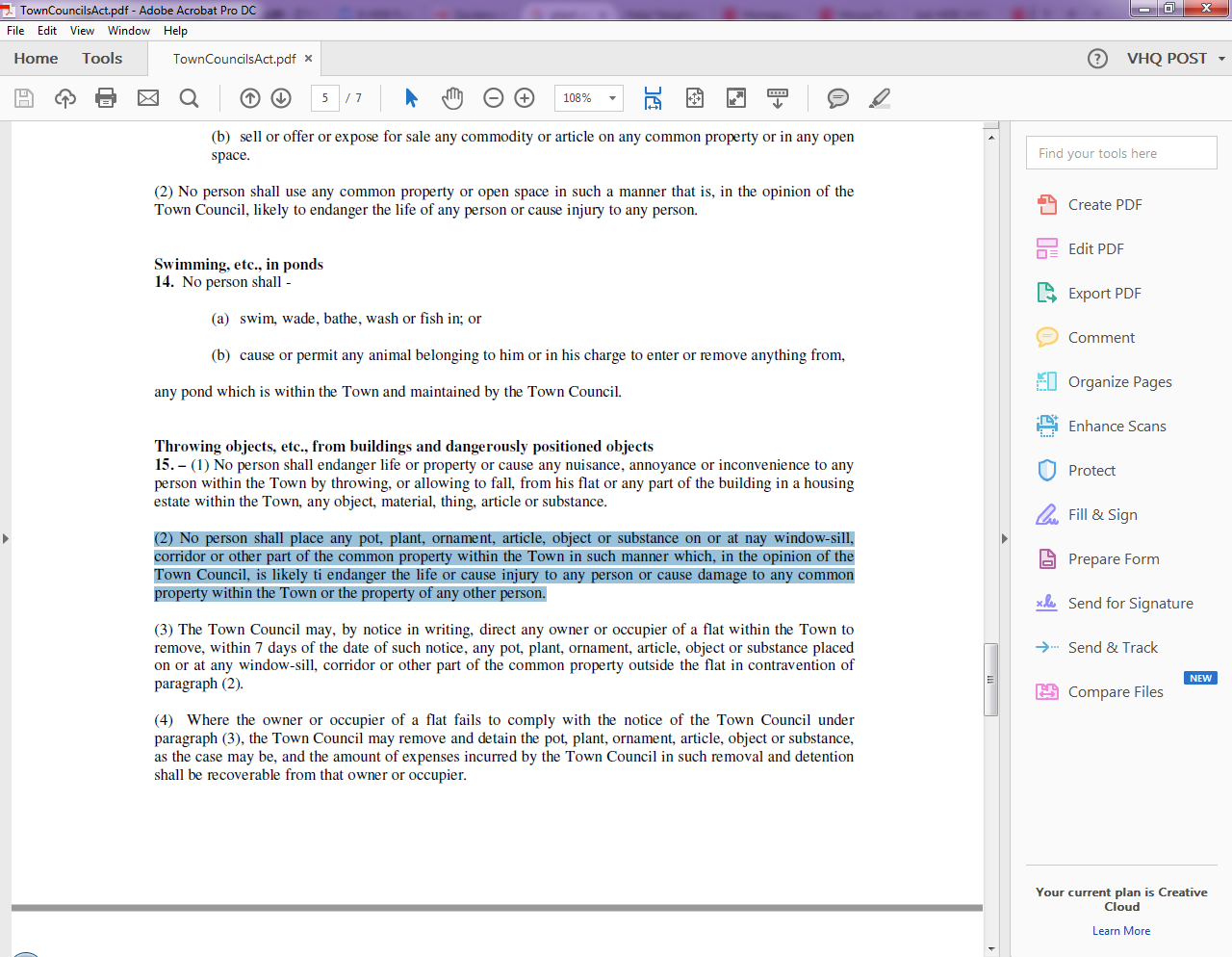Open the Export PDF tool
This screenshot has width=1232, height=957.
[x=1104, y=294]
